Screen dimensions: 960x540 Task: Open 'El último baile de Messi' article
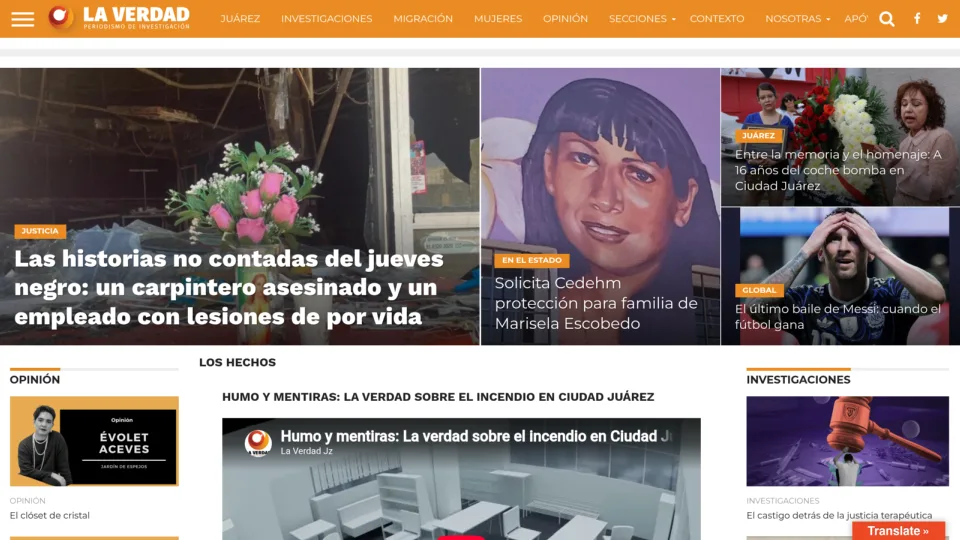point(838,317)
